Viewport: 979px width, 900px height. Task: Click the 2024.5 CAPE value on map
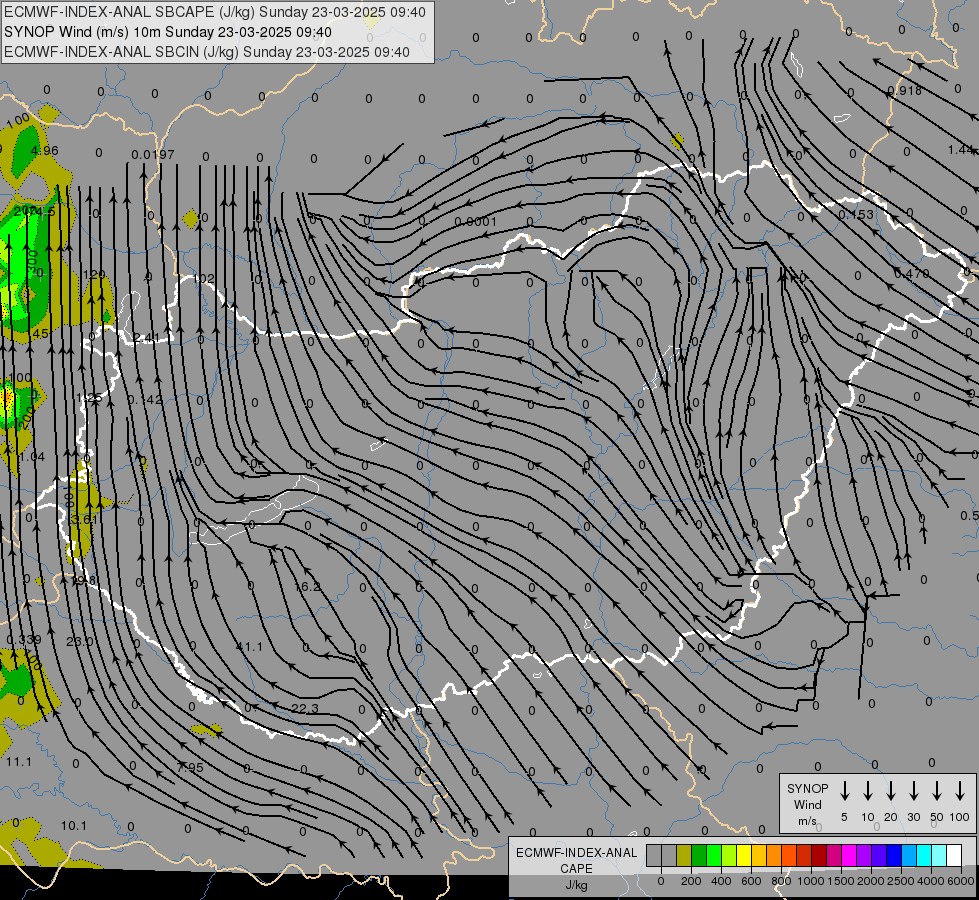point(35,211)
